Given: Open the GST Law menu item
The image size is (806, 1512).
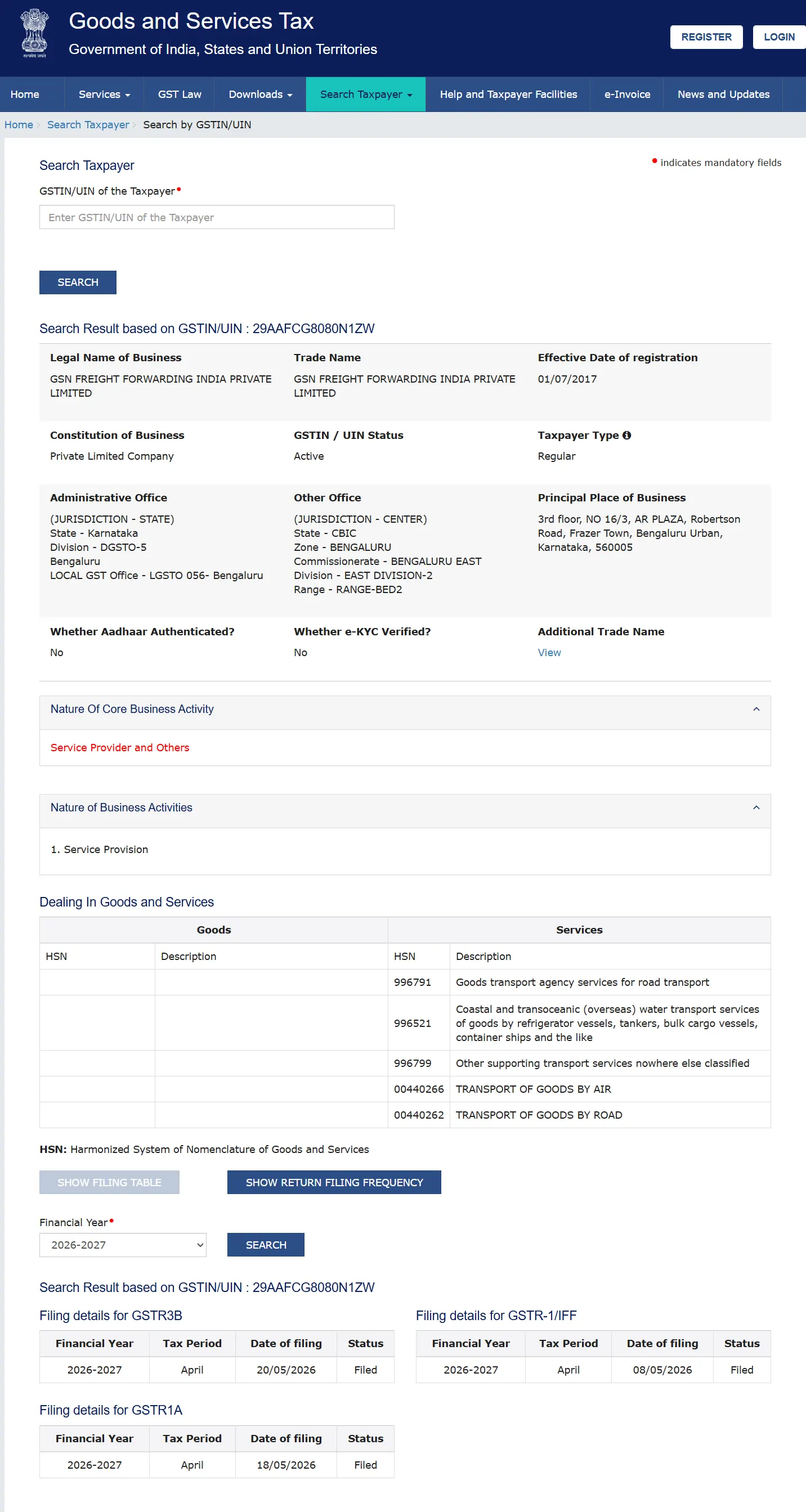Looking at the screenshot, I should tap(180, 95).
